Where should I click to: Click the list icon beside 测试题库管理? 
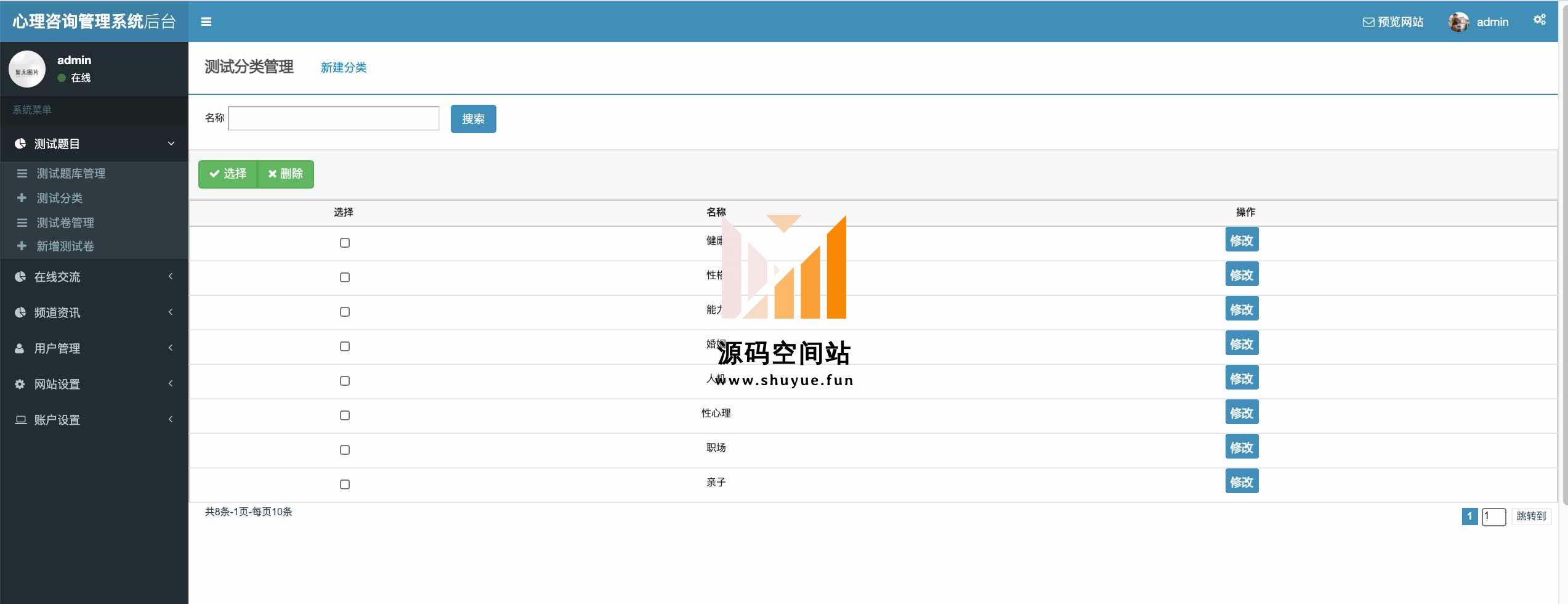pyautogui.click(x=22, y=173)
